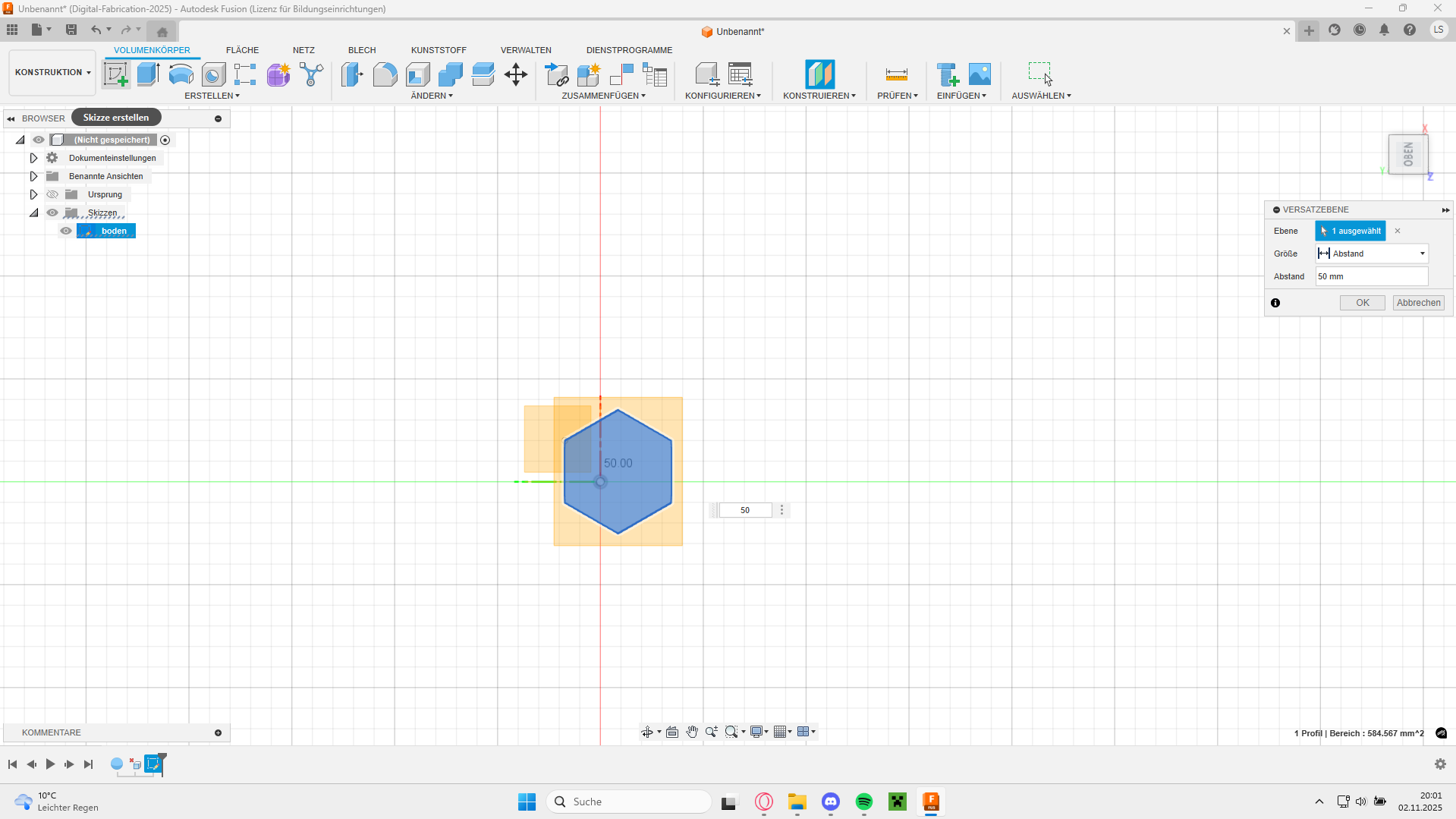Click the Abstand 50 mm input field

pos(1371,276)
